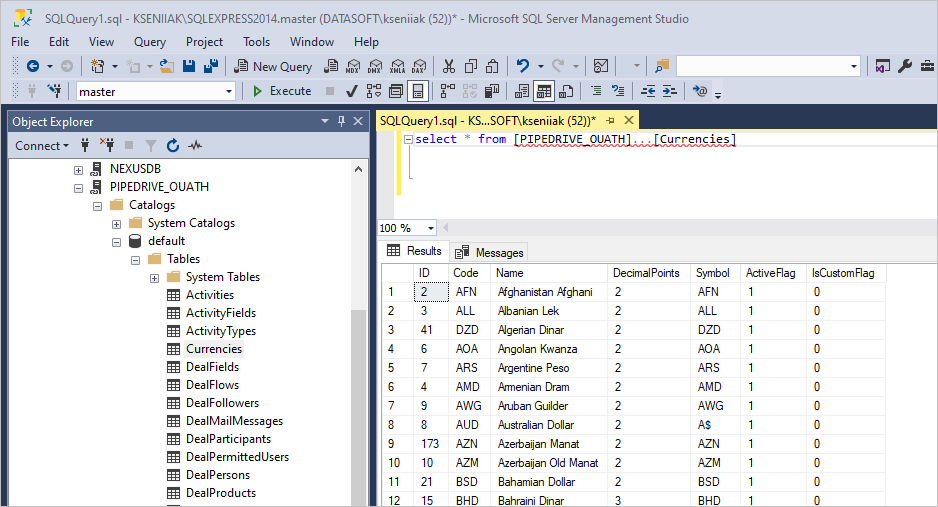
Task: Open Properties wrench icon
Action: click(904, 66)
